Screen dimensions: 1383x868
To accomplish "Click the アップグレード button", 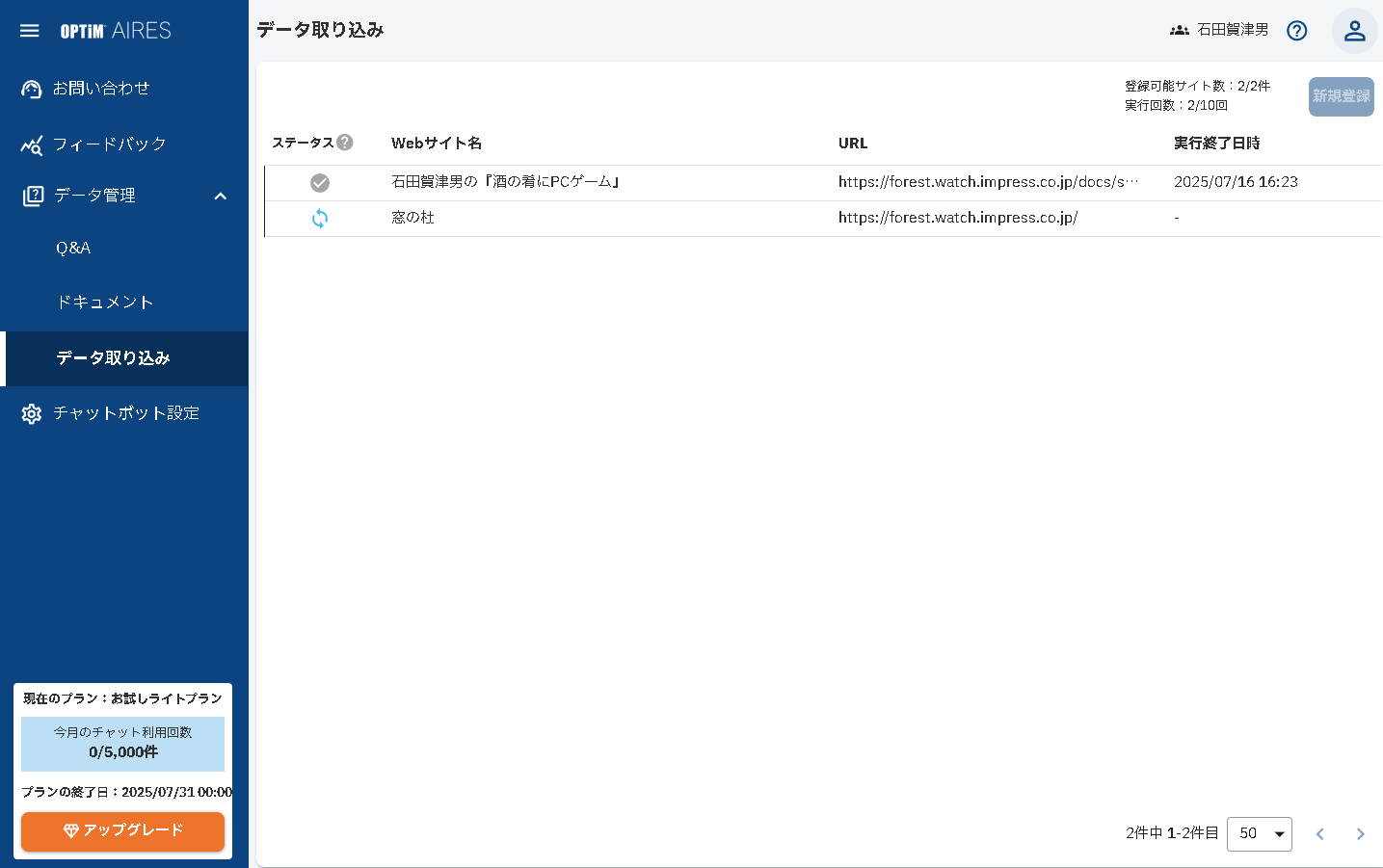I will click(x=122, y=831).
